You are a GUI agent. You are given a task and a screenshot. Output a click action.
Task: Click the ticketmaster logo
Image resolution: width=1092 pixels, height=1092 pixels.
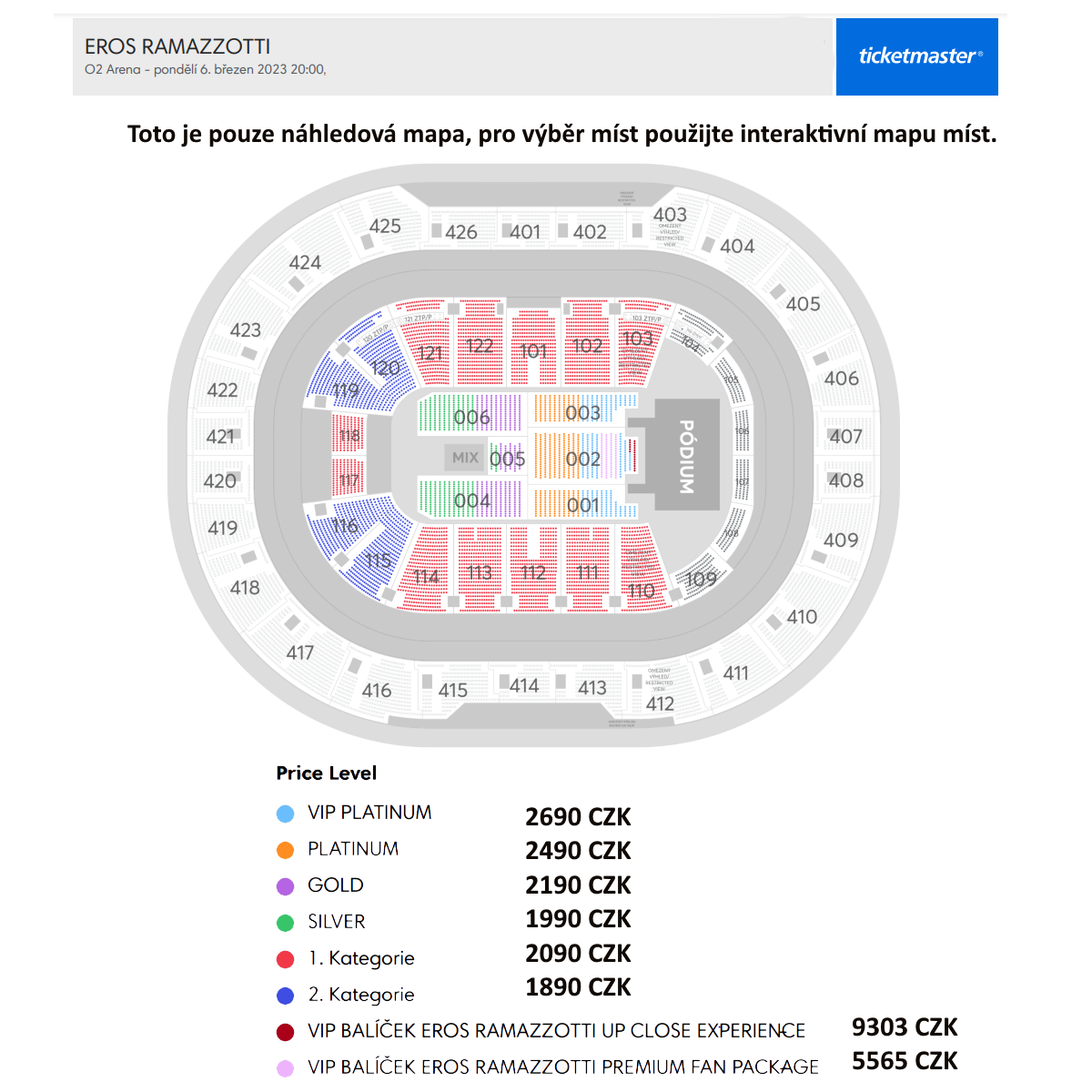[917, 56]
